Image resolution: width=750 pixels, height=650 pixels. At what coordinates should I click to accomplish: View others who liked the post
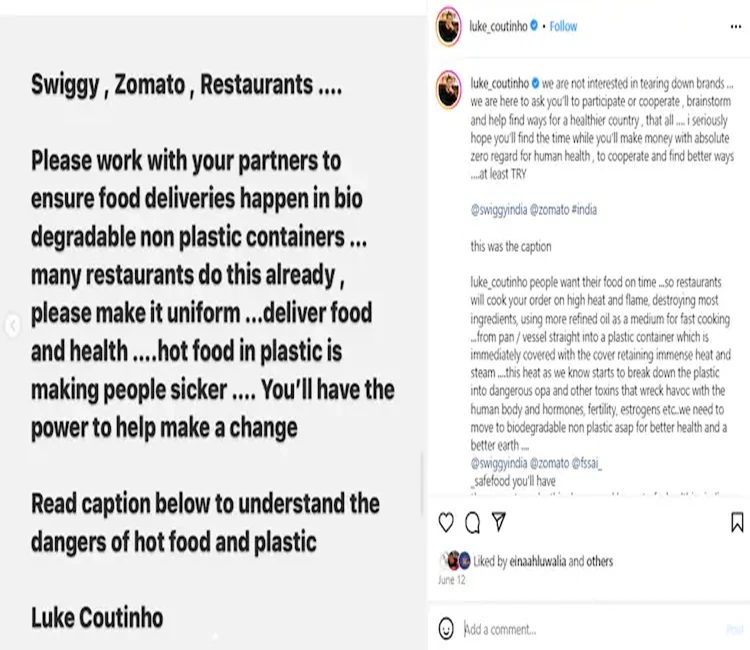pos(598,562)
